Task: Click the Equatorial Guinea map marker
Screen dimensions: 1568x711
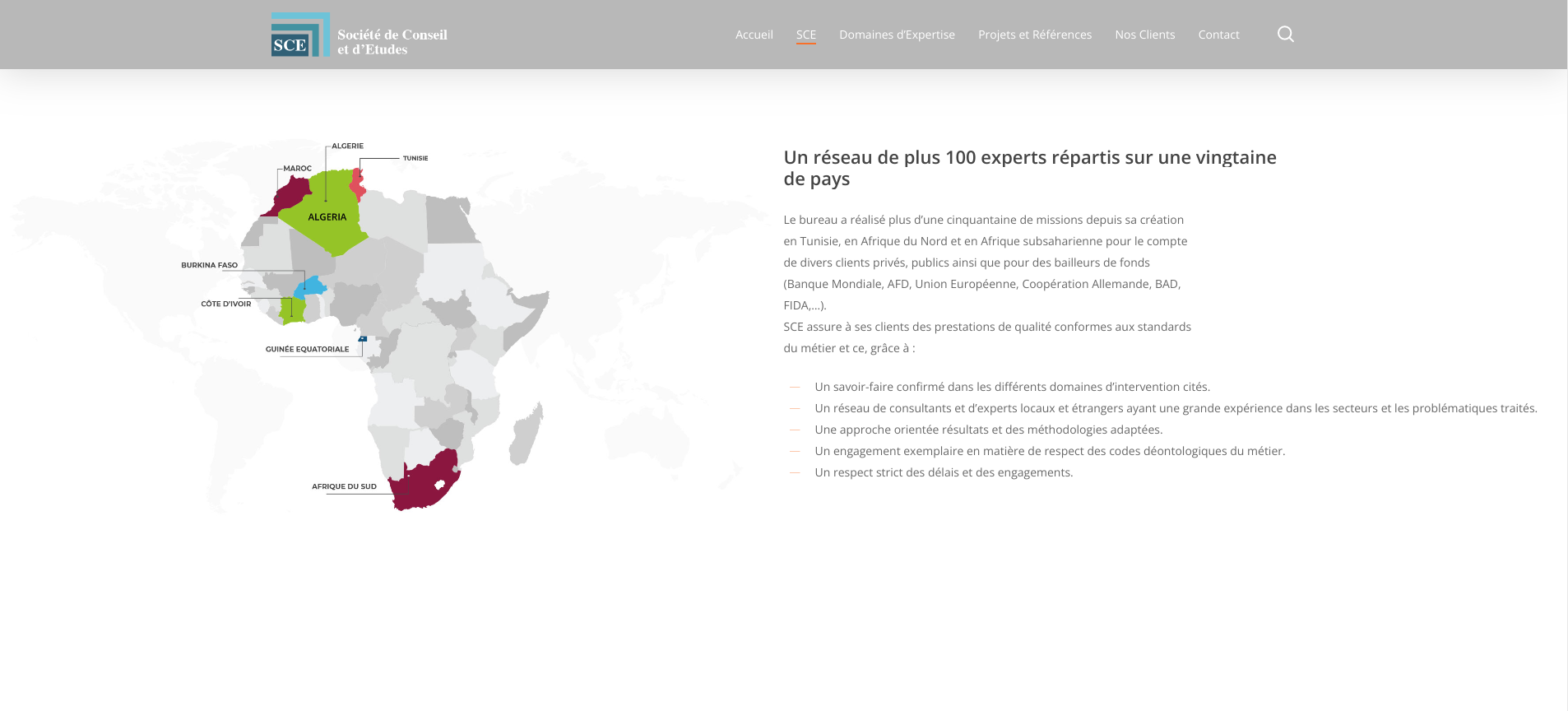Action: click(x=363, y=338)
